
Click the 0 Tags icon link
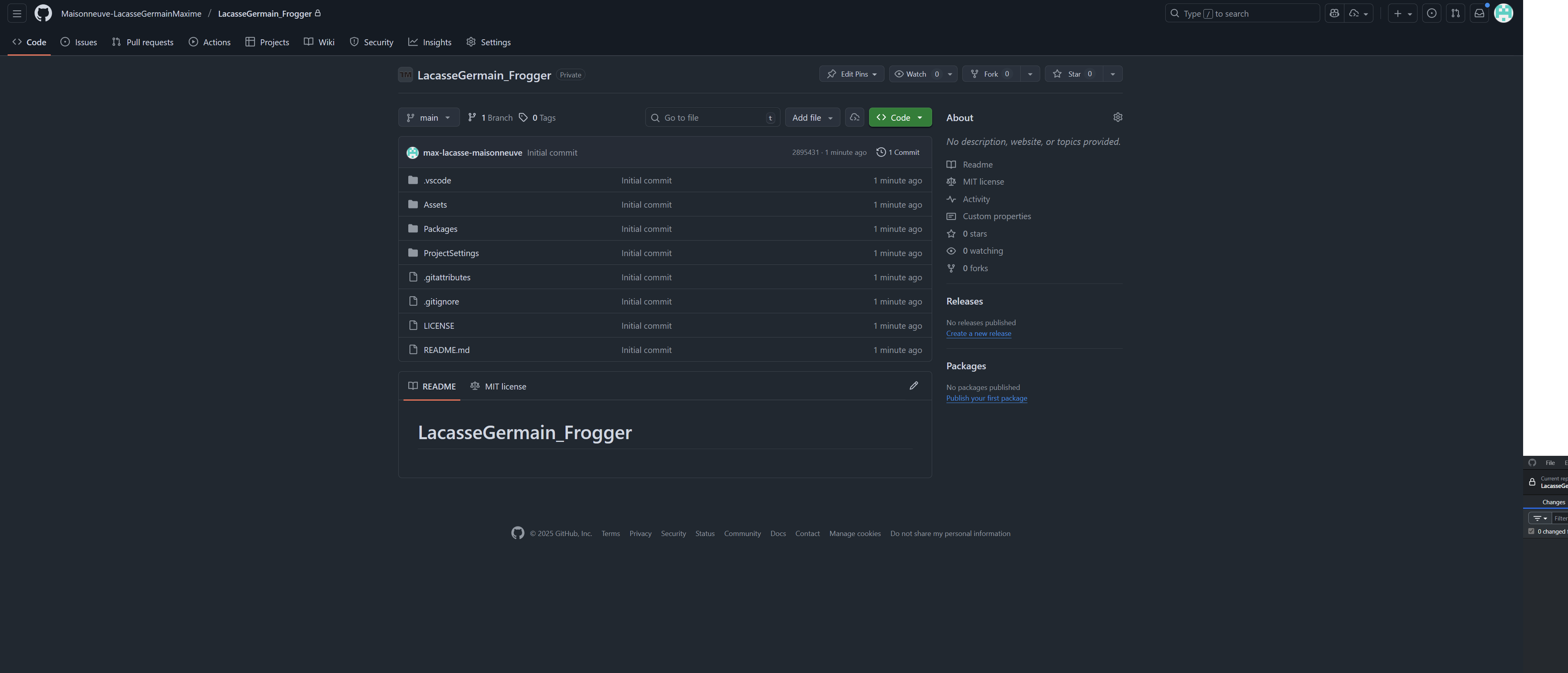point(537,118)
